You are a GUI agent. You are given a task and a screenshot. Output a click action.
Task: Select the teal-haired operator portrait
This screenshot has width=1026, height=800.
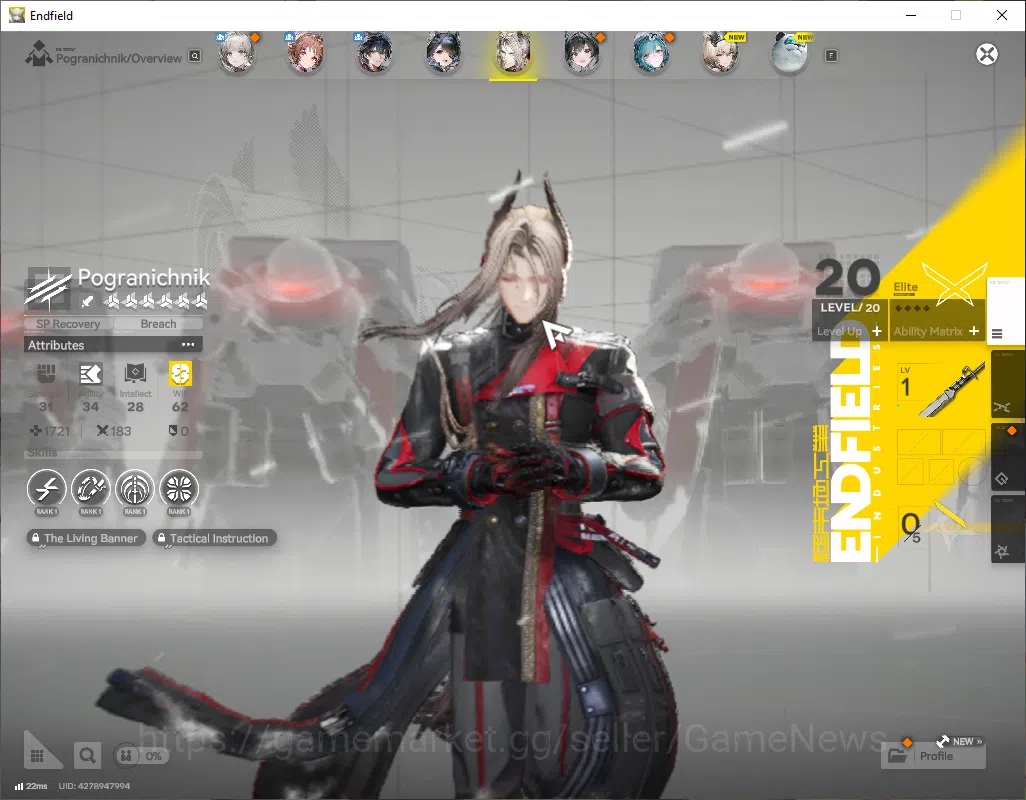click(x=652, y=52)
